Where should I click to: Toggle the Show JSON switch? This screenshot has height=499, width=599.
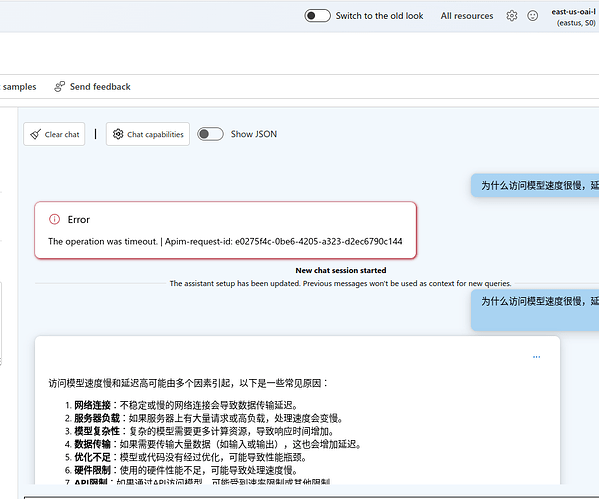210,134
